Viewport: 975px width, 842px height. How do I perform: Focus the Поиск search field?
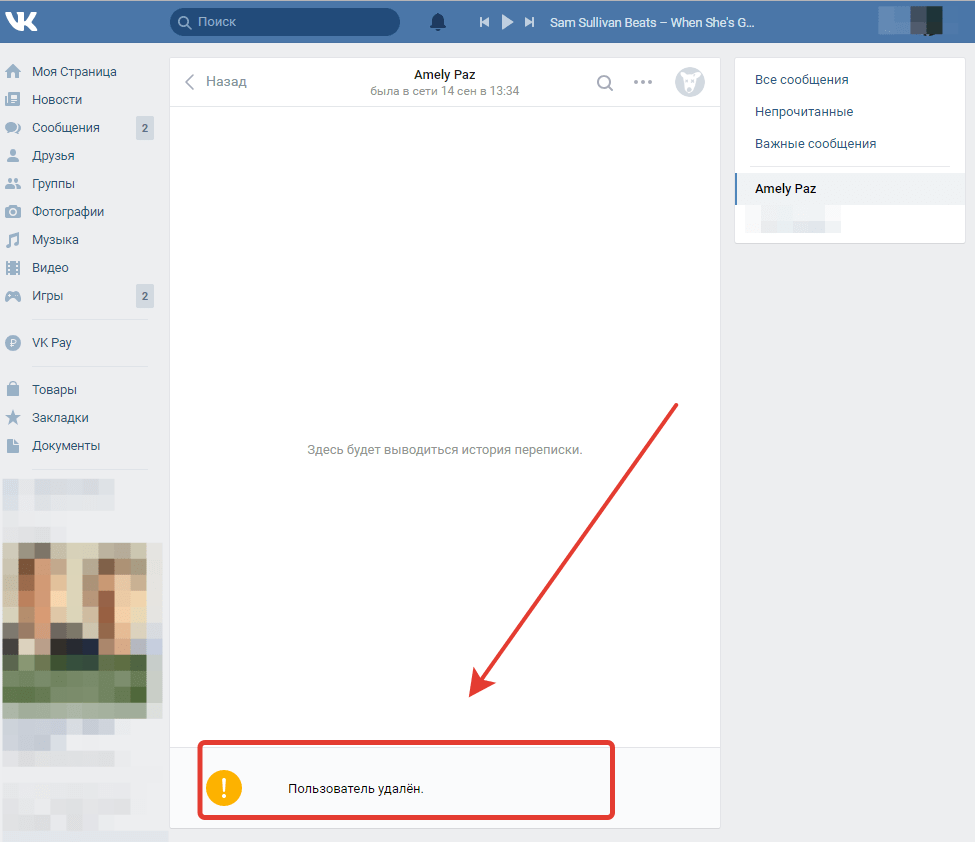coord(285,22)
